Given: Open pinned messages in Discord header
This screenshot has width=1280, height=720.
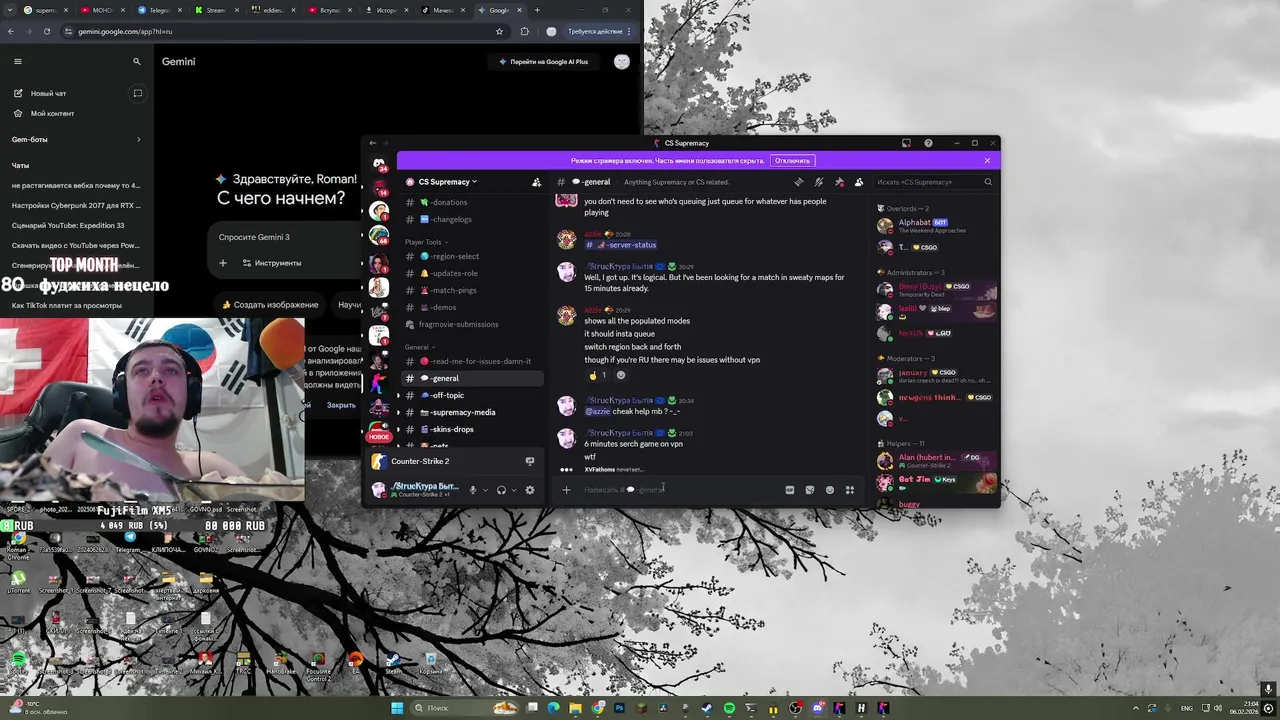Looking at the screenshot, I should pyautogui.click(x=839, y=182).
